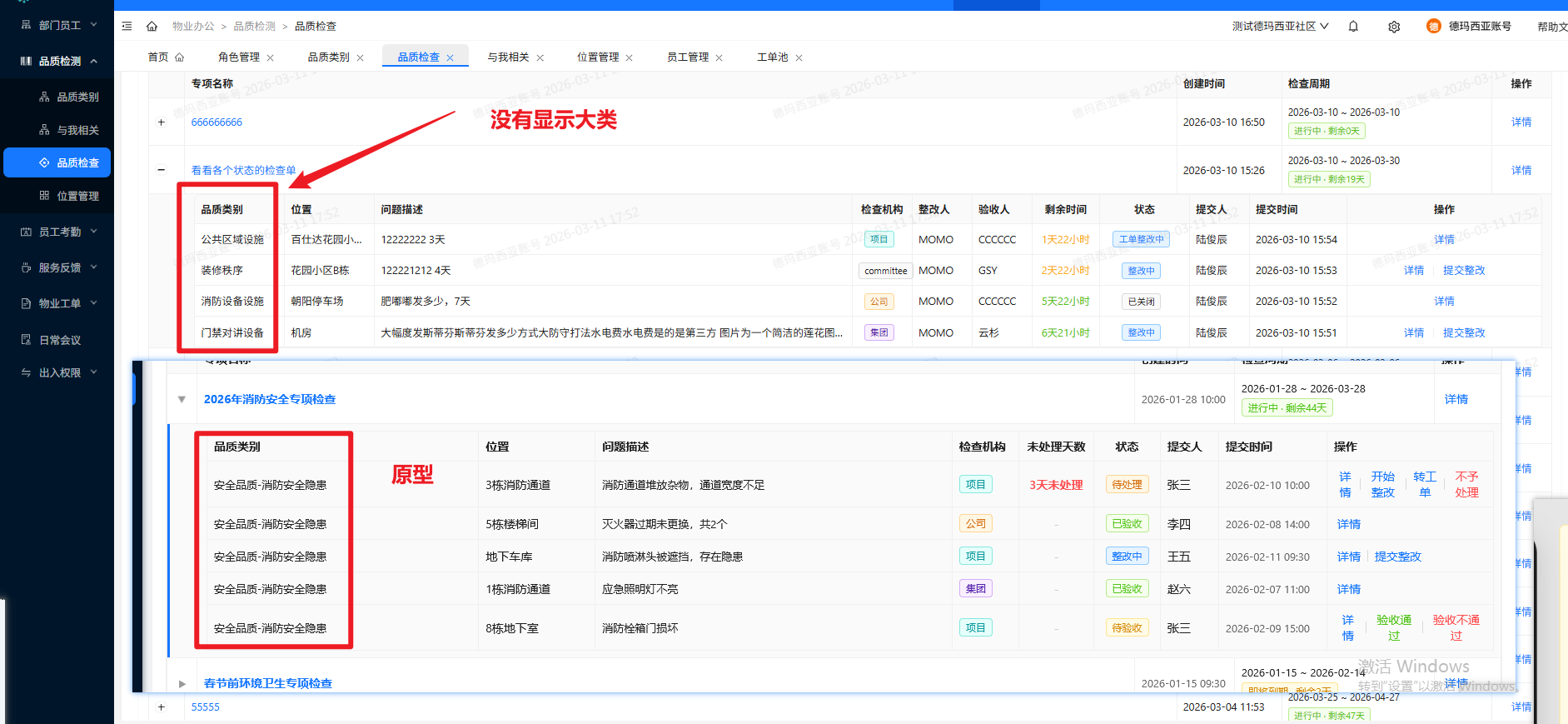
Task: Switch to the 与我相关 tab
Action: [x=508, y=57]
